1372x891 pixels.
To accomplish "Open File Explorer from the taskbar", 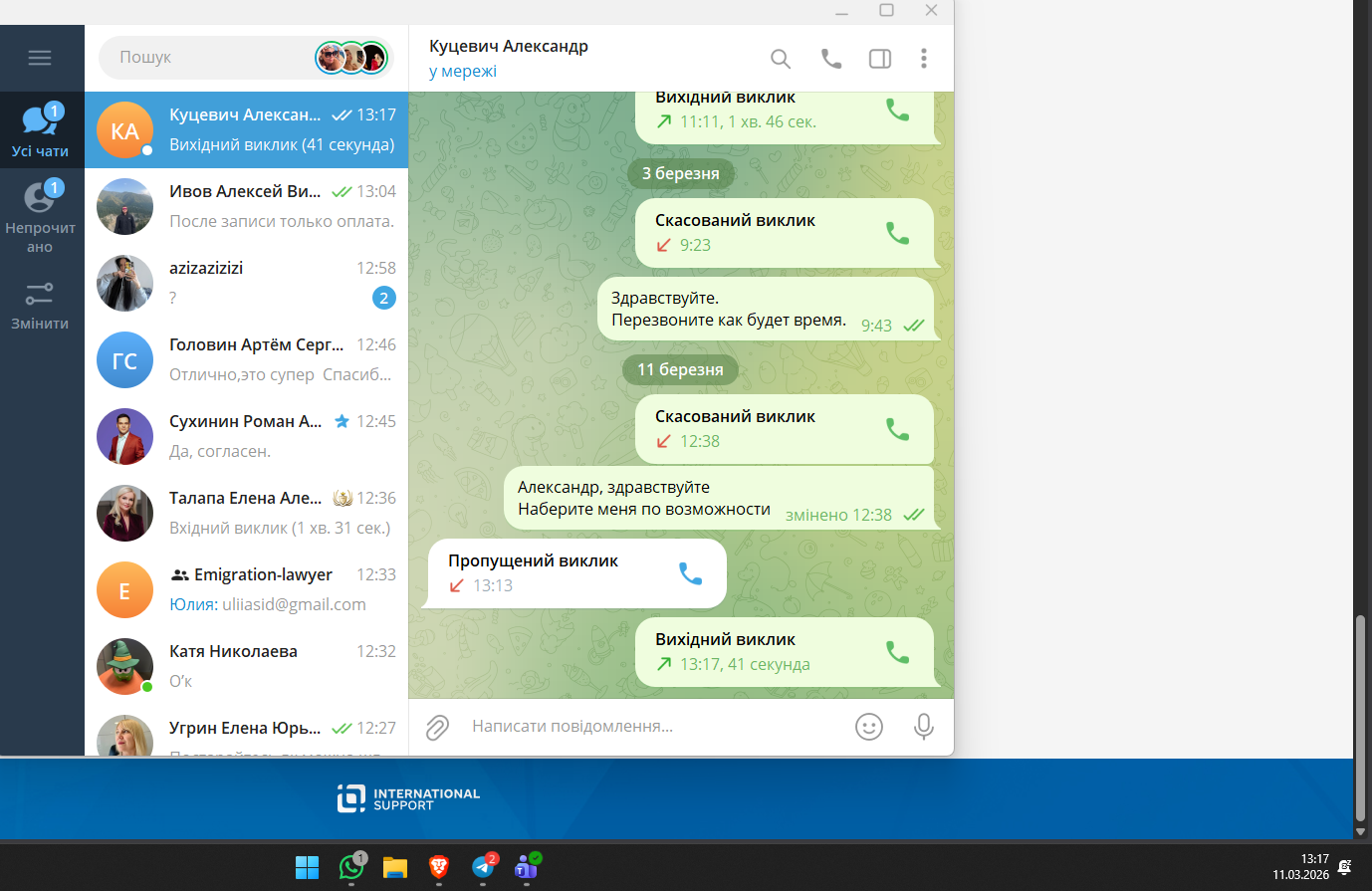I will [x=395, y=867].
